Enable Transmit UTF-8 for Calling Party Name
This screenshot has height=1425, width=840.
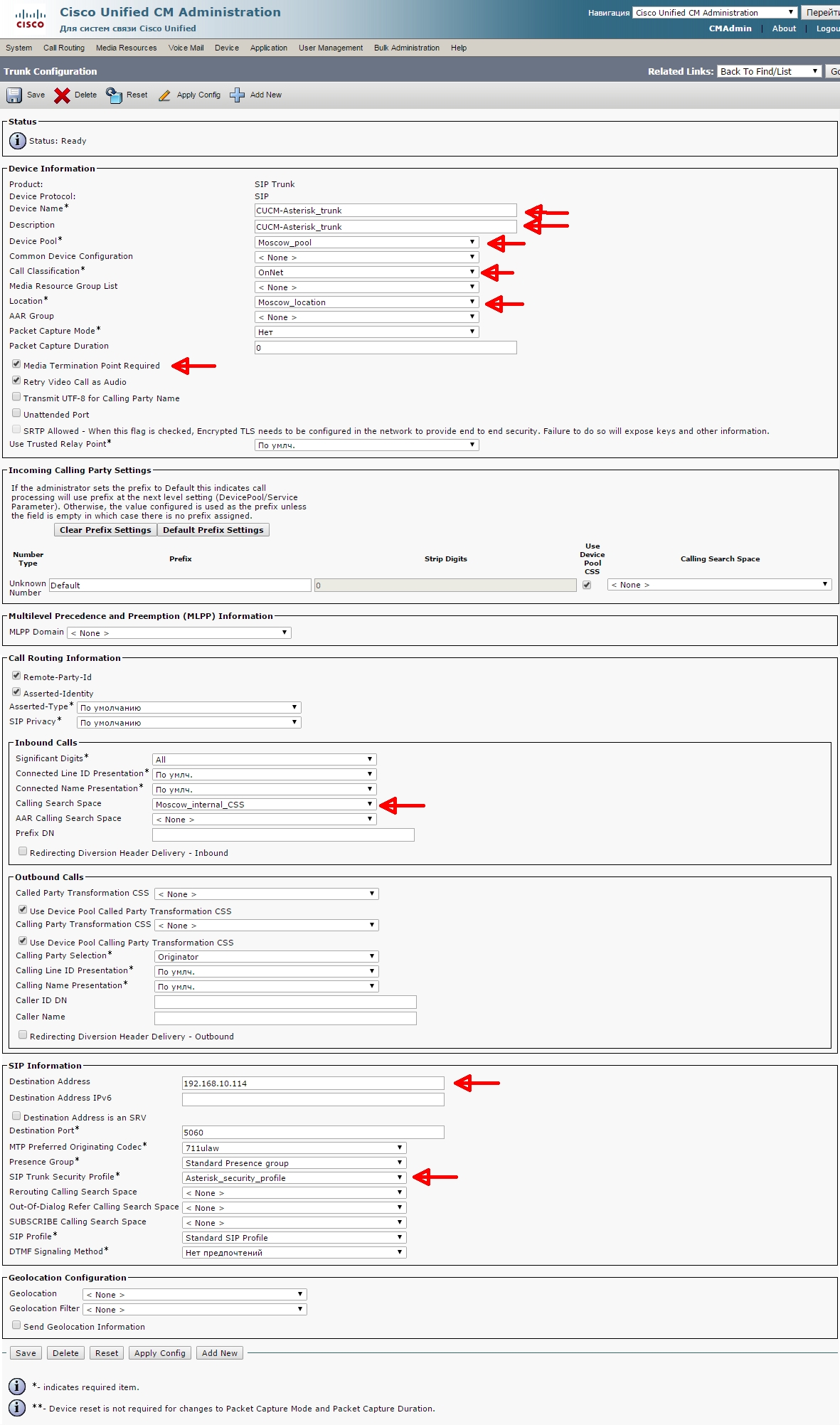click(16, 397)
